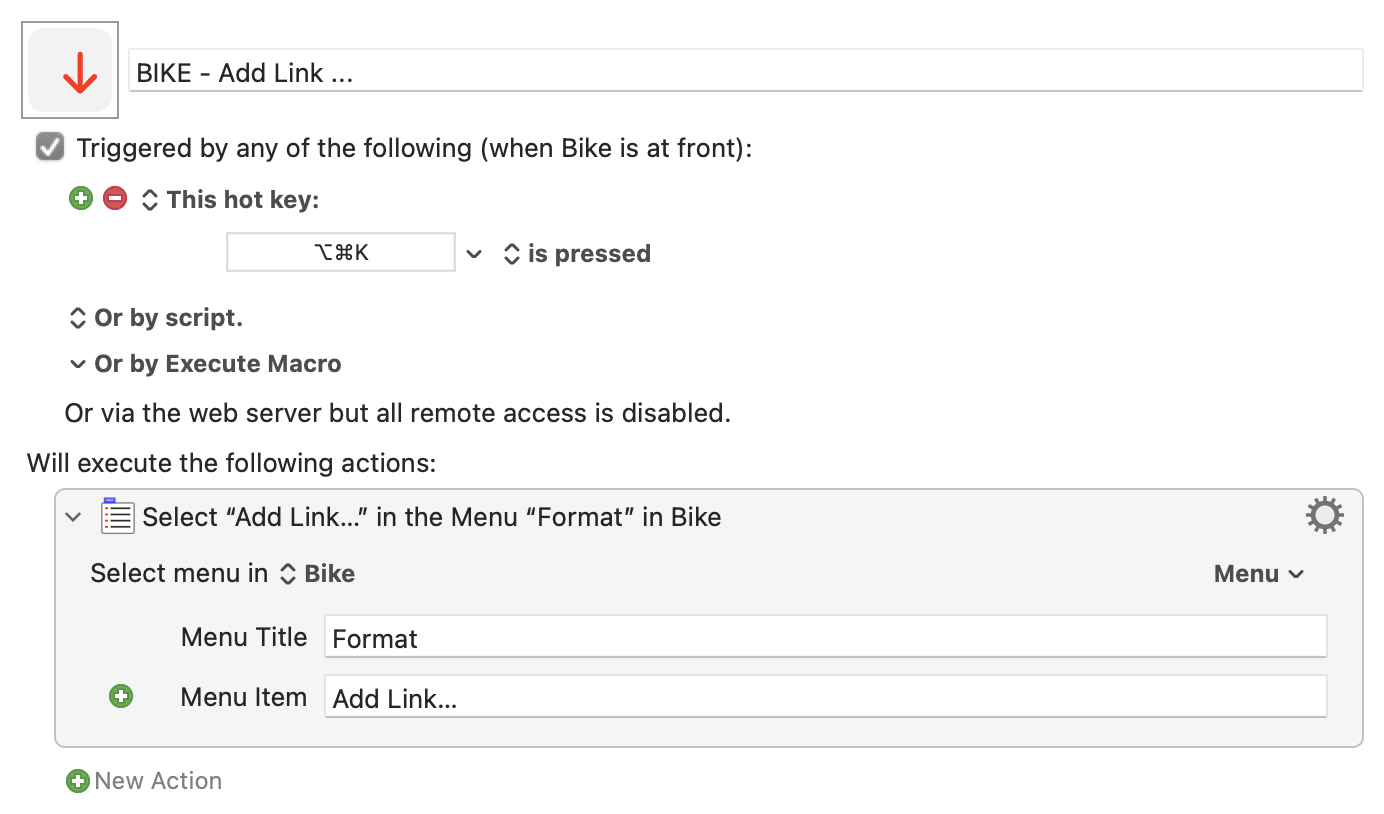
Task: Click the green plus beside New Action
Action: pos(77,781)
